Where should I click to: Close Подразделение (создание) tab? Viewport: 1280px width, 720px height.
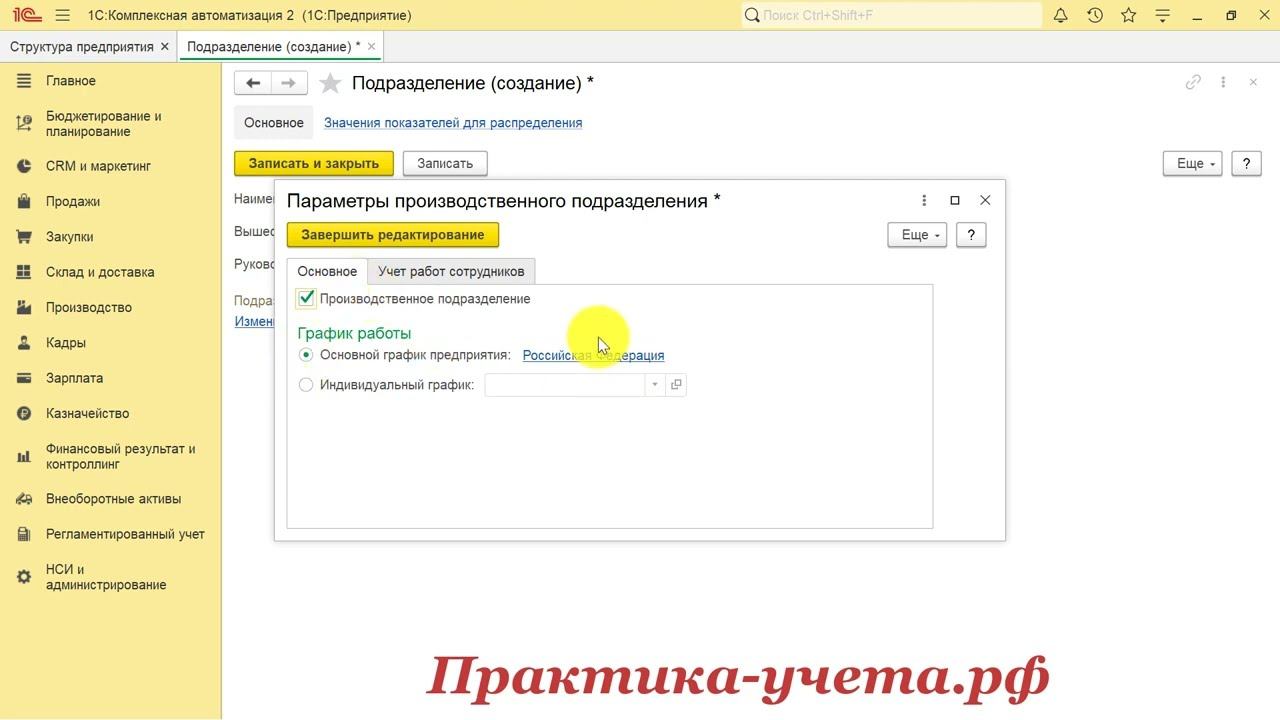pos(372,47)
